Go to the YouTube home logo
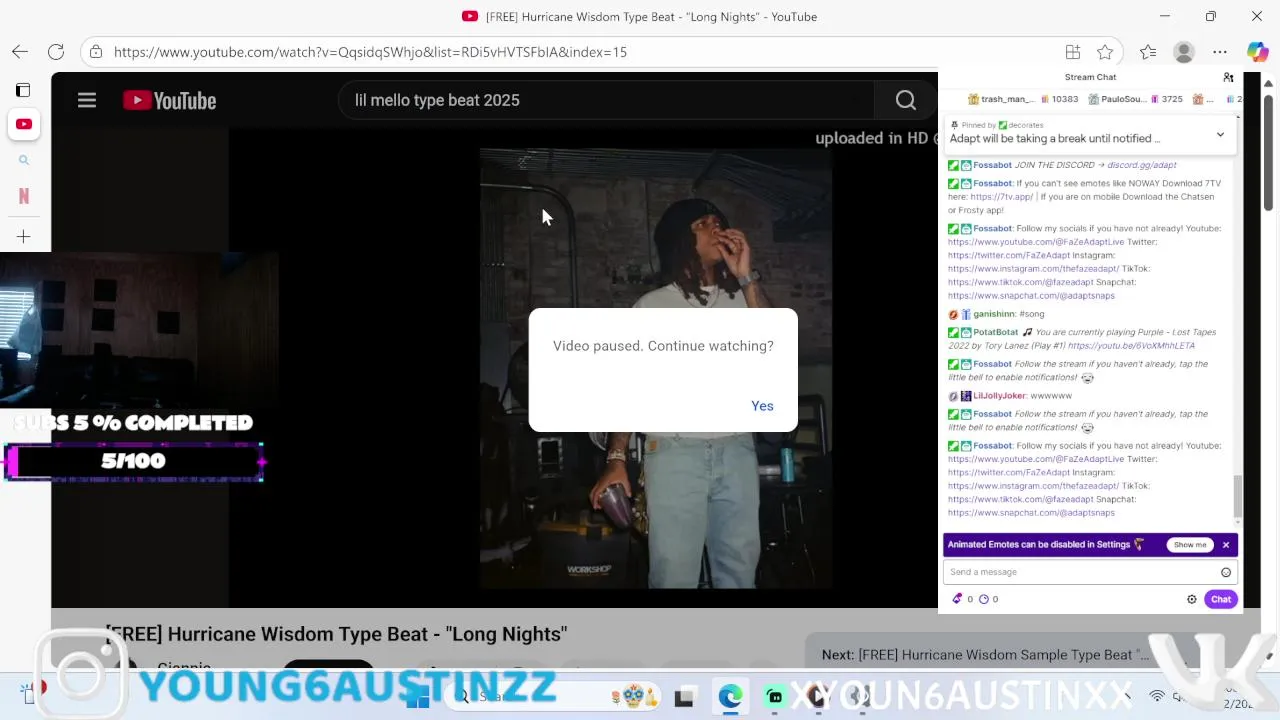The image size is (1280, 720). [169, 100]
